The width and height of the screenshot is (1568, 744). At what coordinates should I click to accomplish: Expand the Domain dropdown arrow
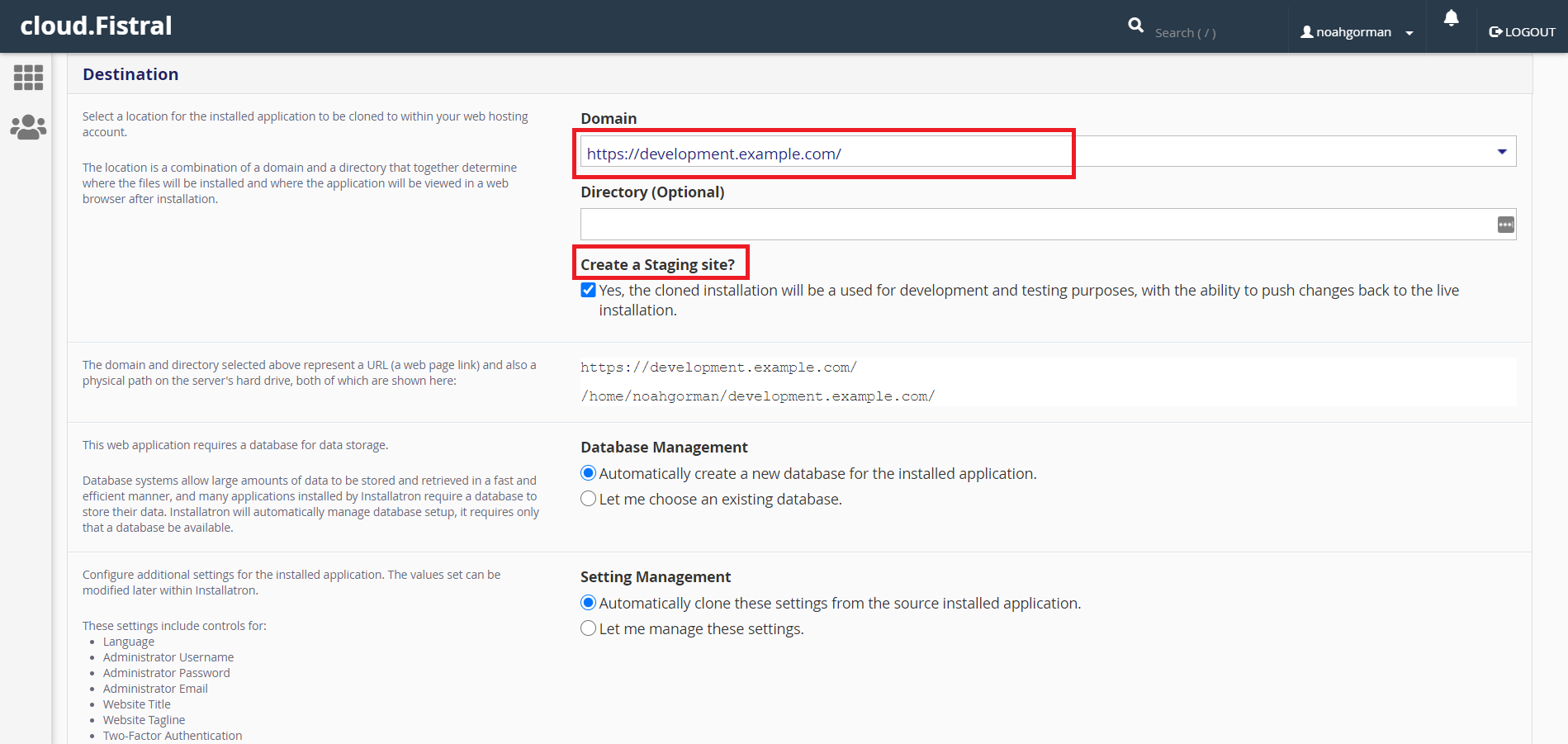pyautogui.click(x=1501, y=152)
